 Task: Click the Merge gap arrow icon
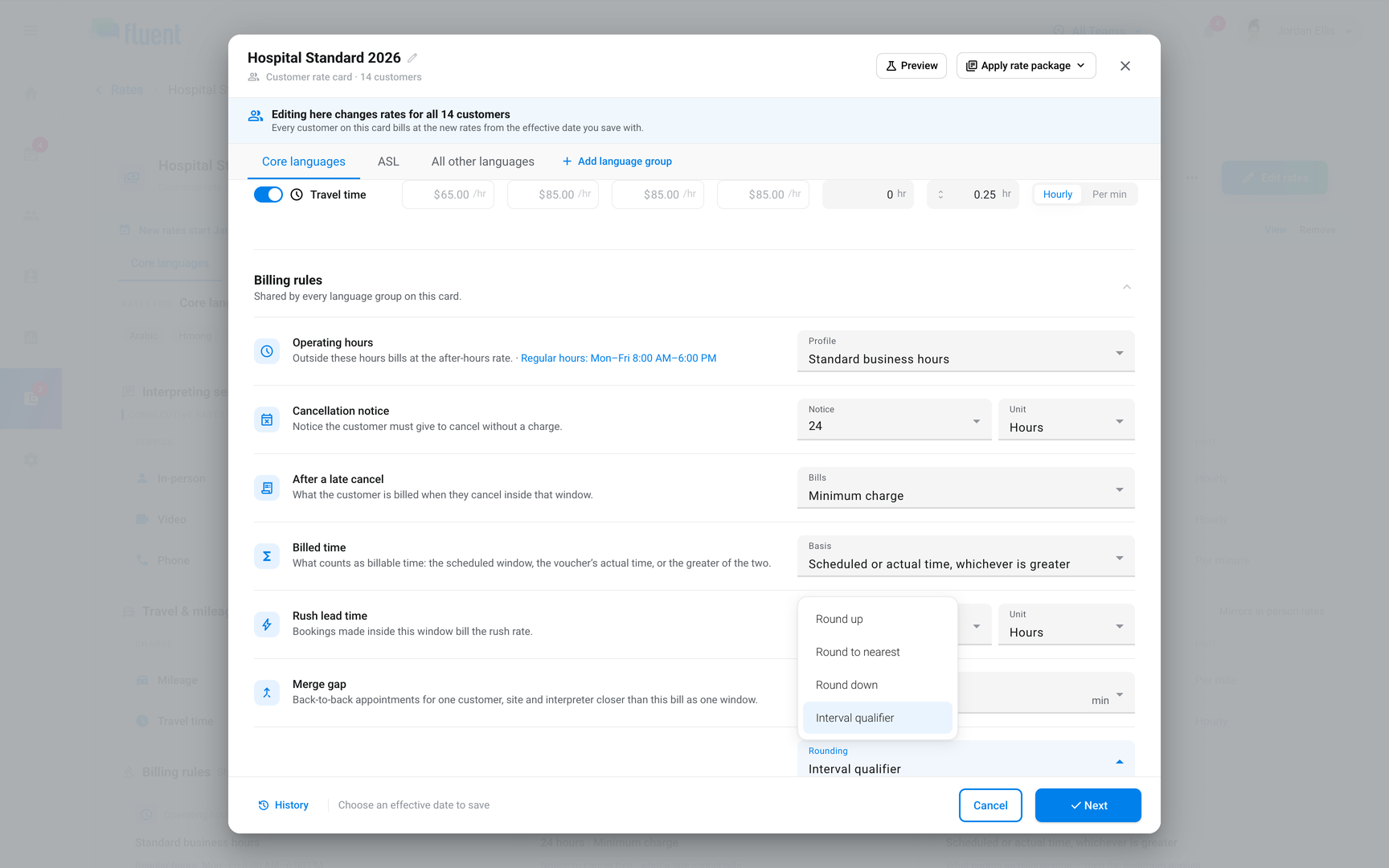tap(267, 693)
